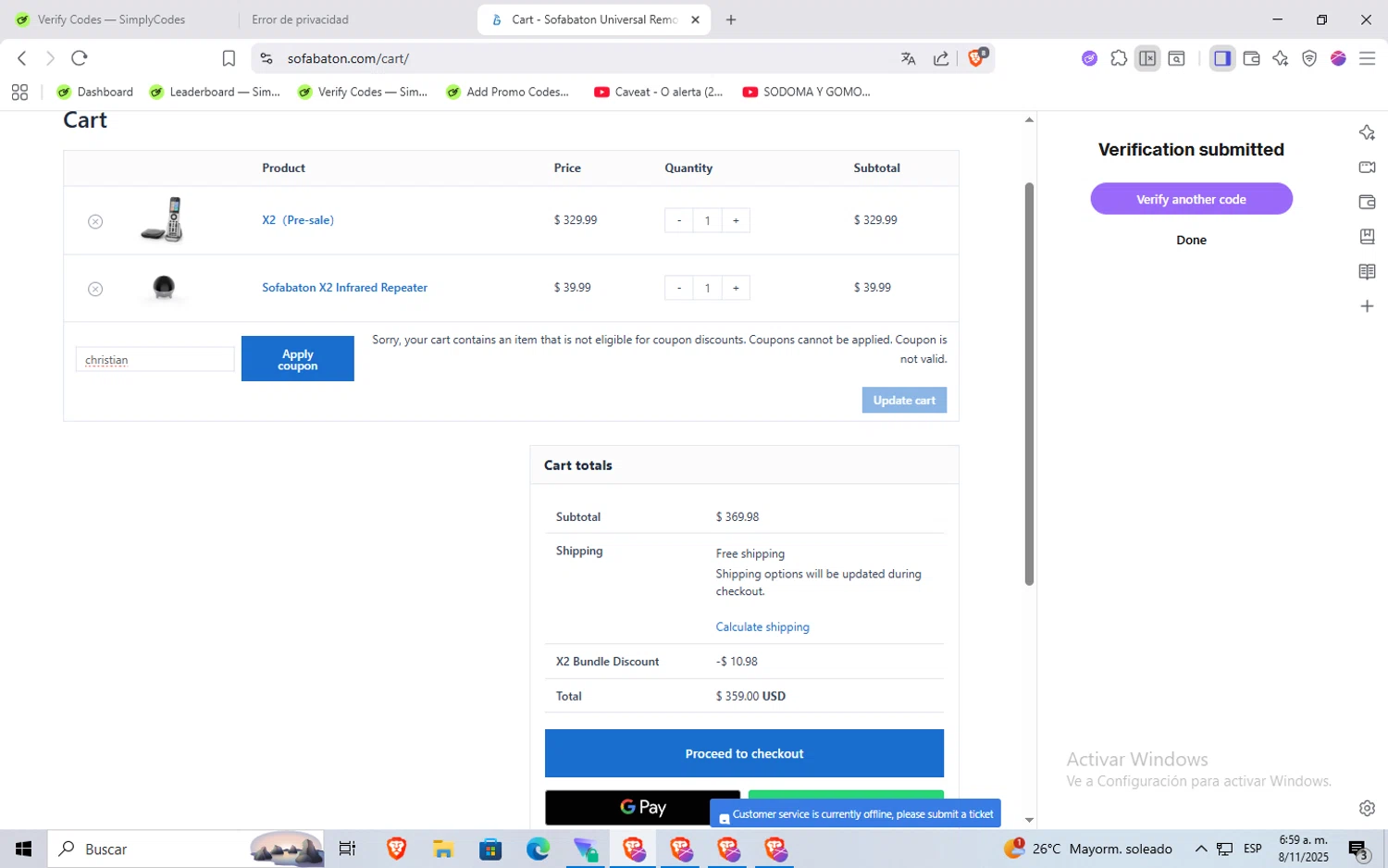Click Verify another code in sidebar
Viewport: 1388px width, 868px height.
(1191, 199)
